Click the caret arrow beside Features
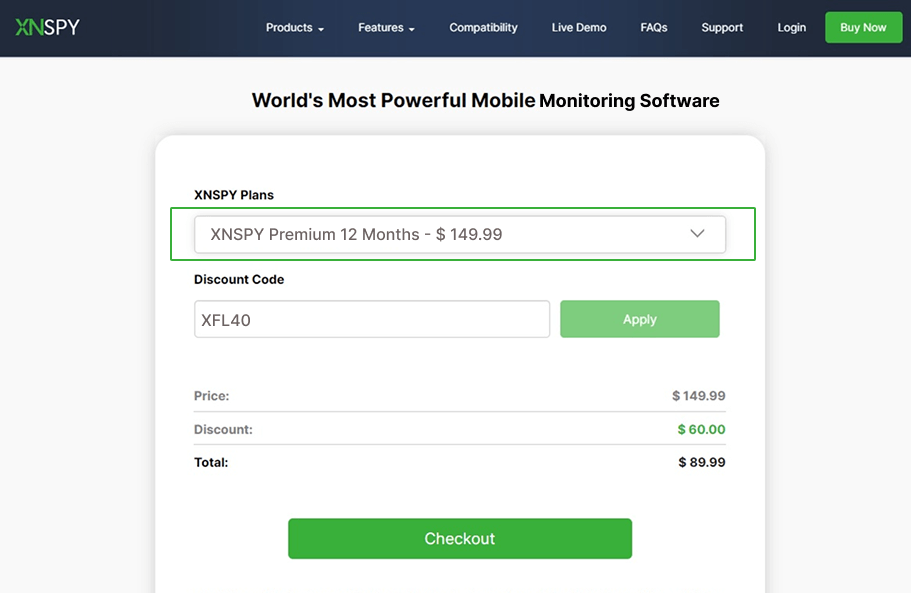This screenshot has width=911, height=593. (412, 29)
